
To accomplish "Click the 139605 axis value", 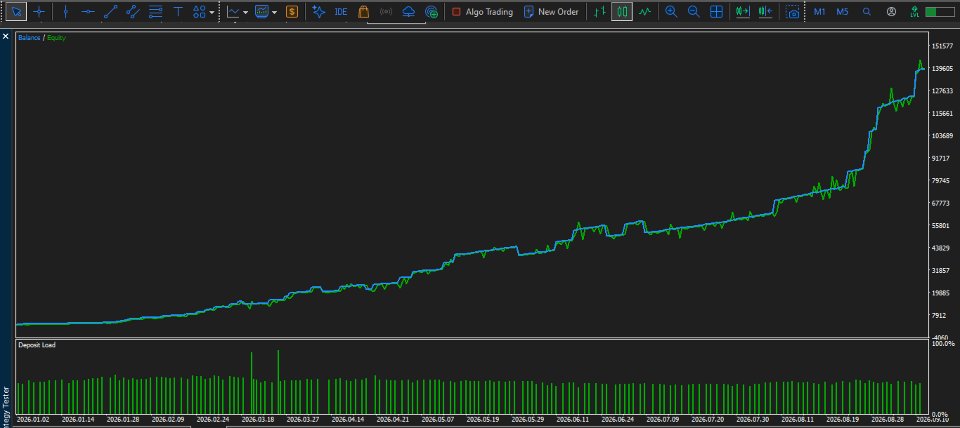I will [x=943, y=69].
